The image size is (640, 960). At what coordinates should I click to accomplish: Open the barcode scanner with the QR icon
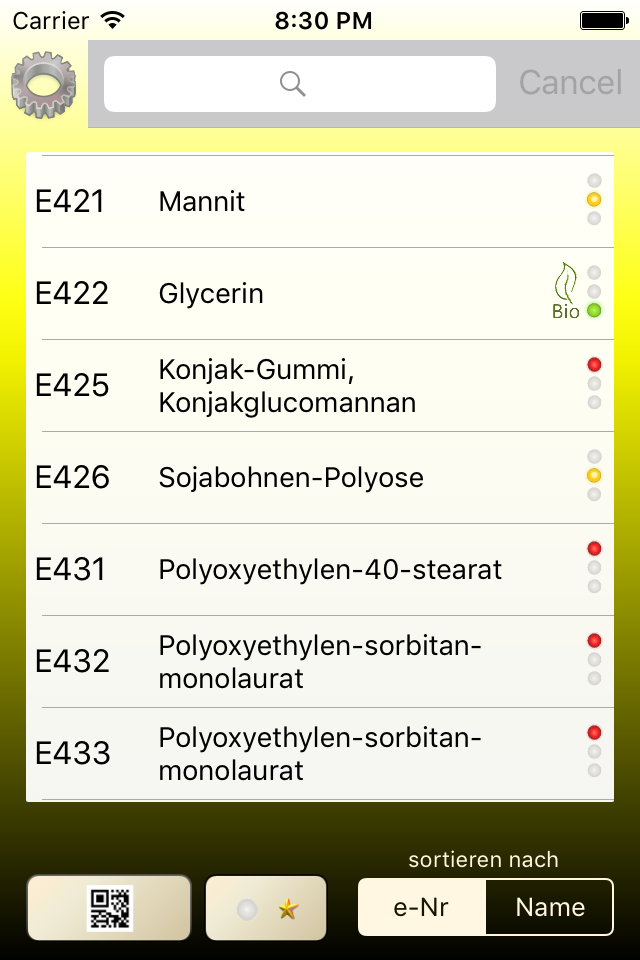click(109, 906)
